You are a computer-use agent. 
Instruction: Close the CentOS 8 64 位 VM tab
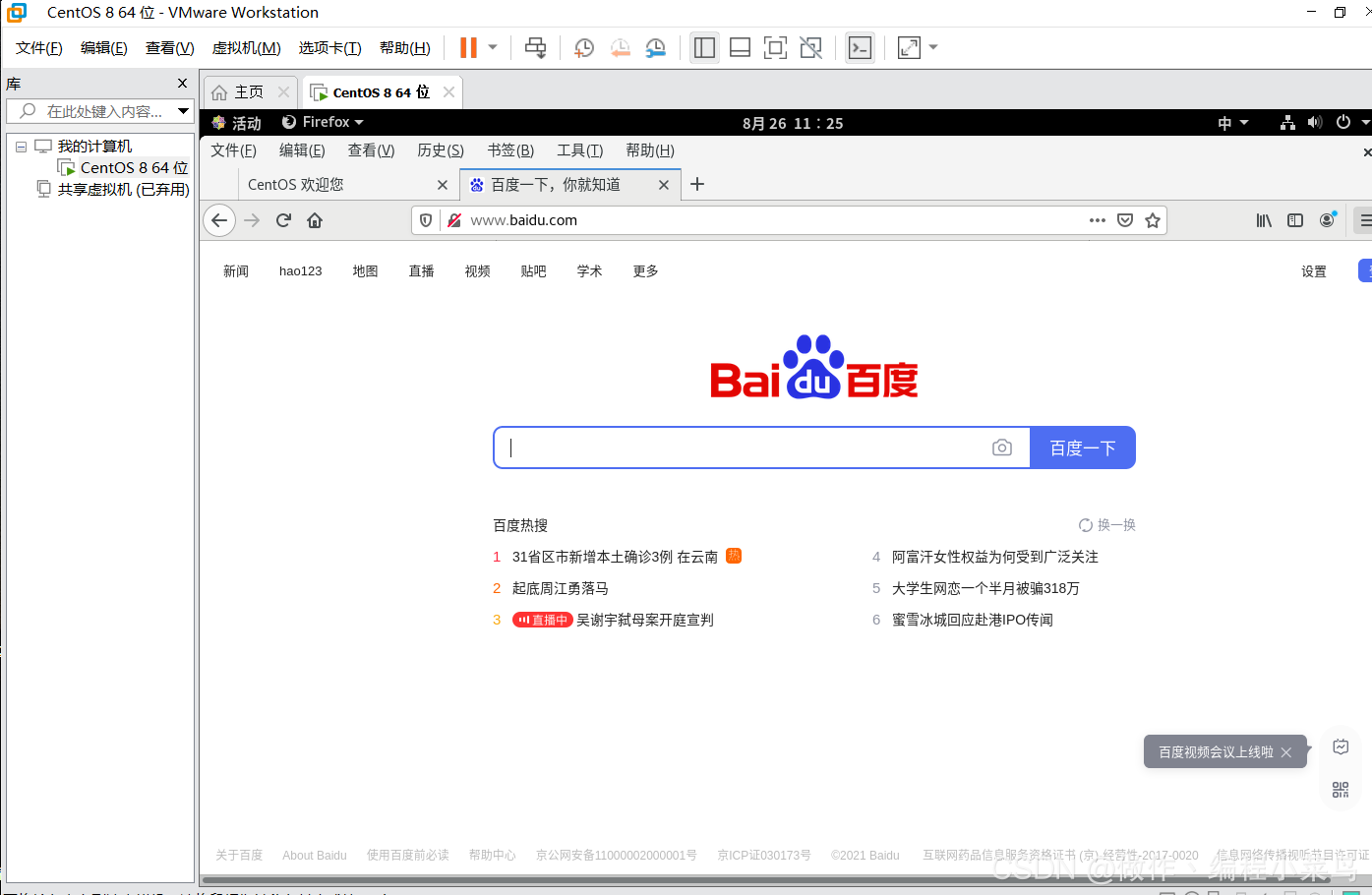coord(448,91)
